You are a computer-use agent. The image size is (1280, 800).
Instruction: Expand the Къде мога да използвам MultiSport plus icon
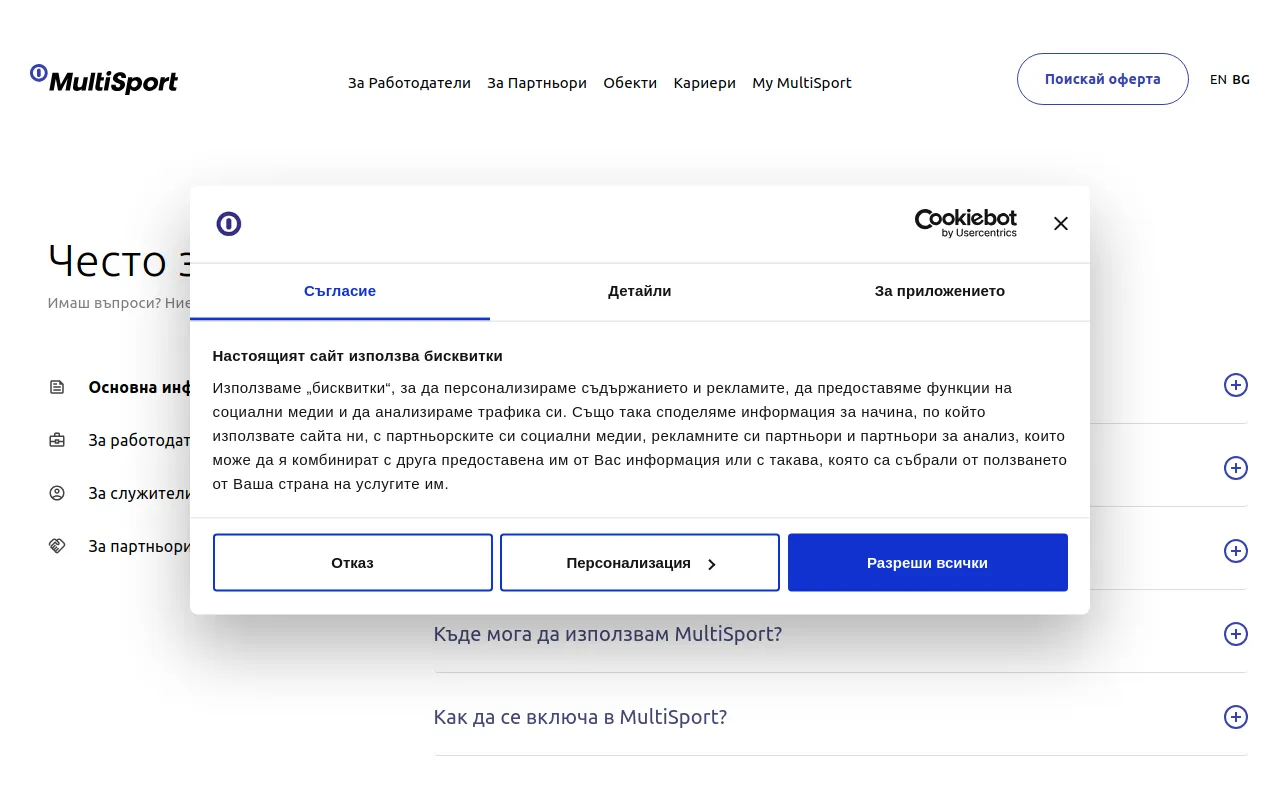pos(1236,634)
